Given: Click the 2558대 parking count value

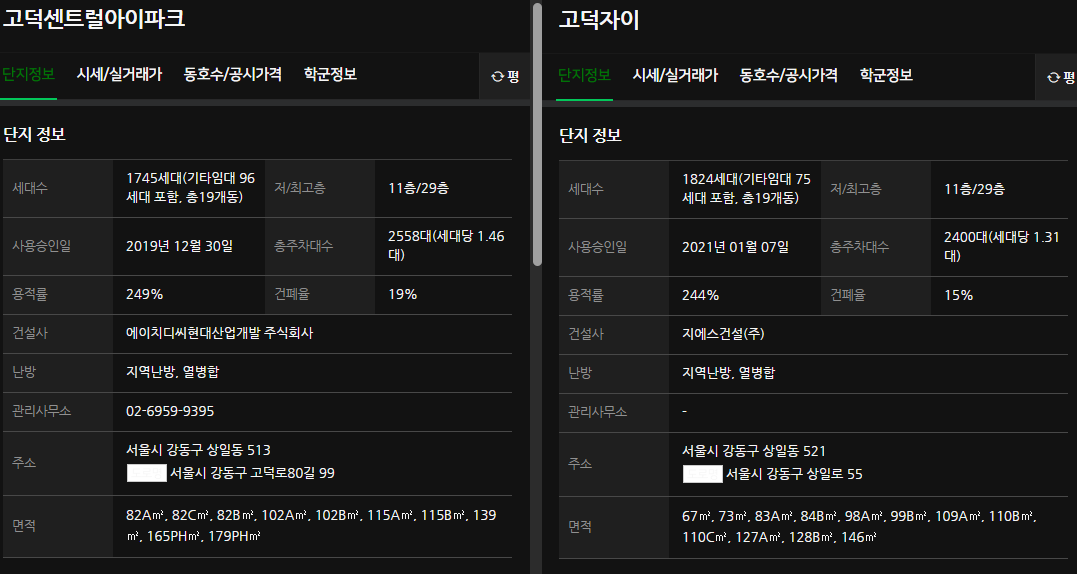Looking at the screenshot, I should [446, 245].
